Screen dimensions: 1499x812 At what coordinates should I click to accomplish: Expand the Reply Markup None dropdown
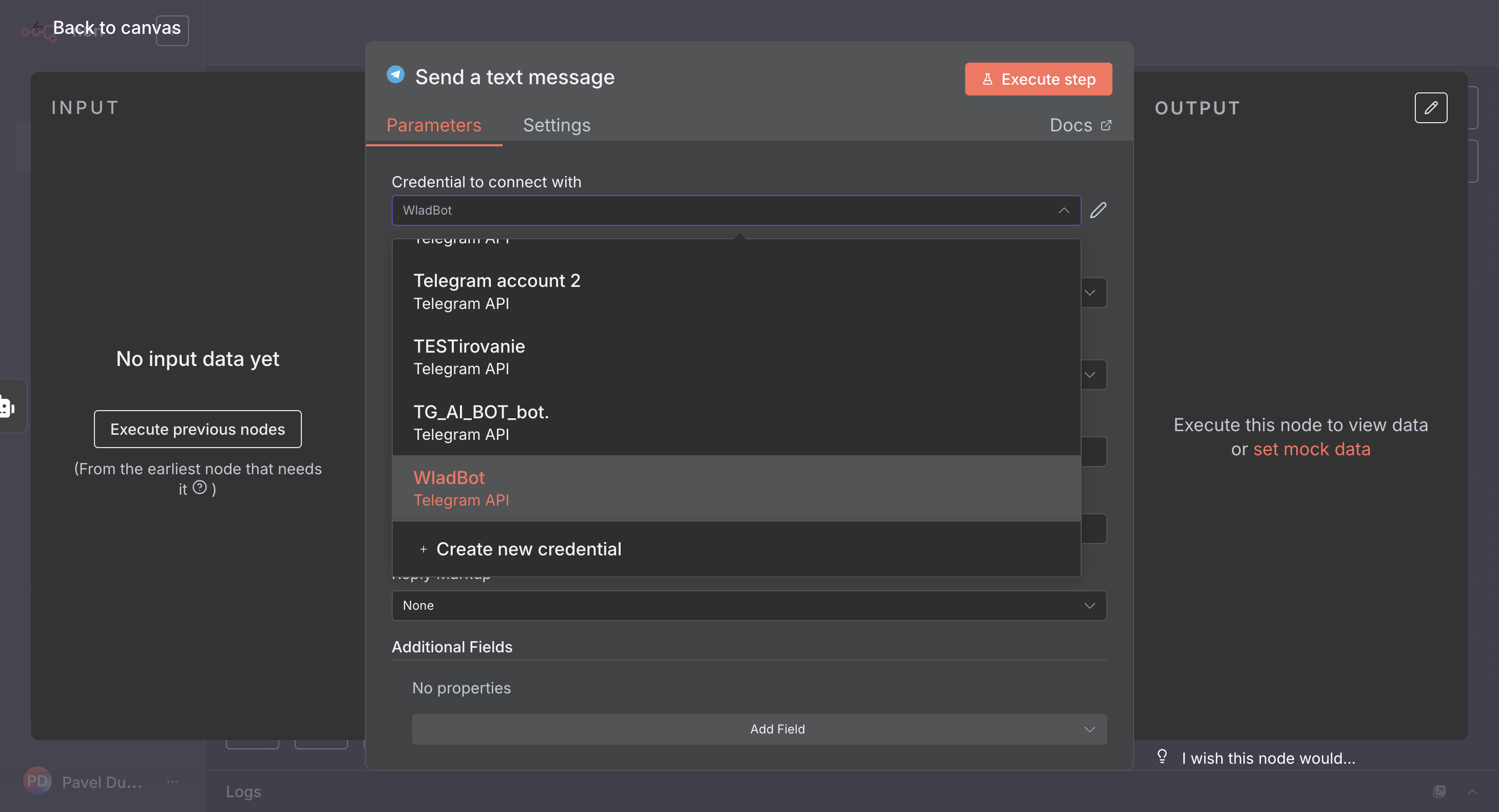748,606
